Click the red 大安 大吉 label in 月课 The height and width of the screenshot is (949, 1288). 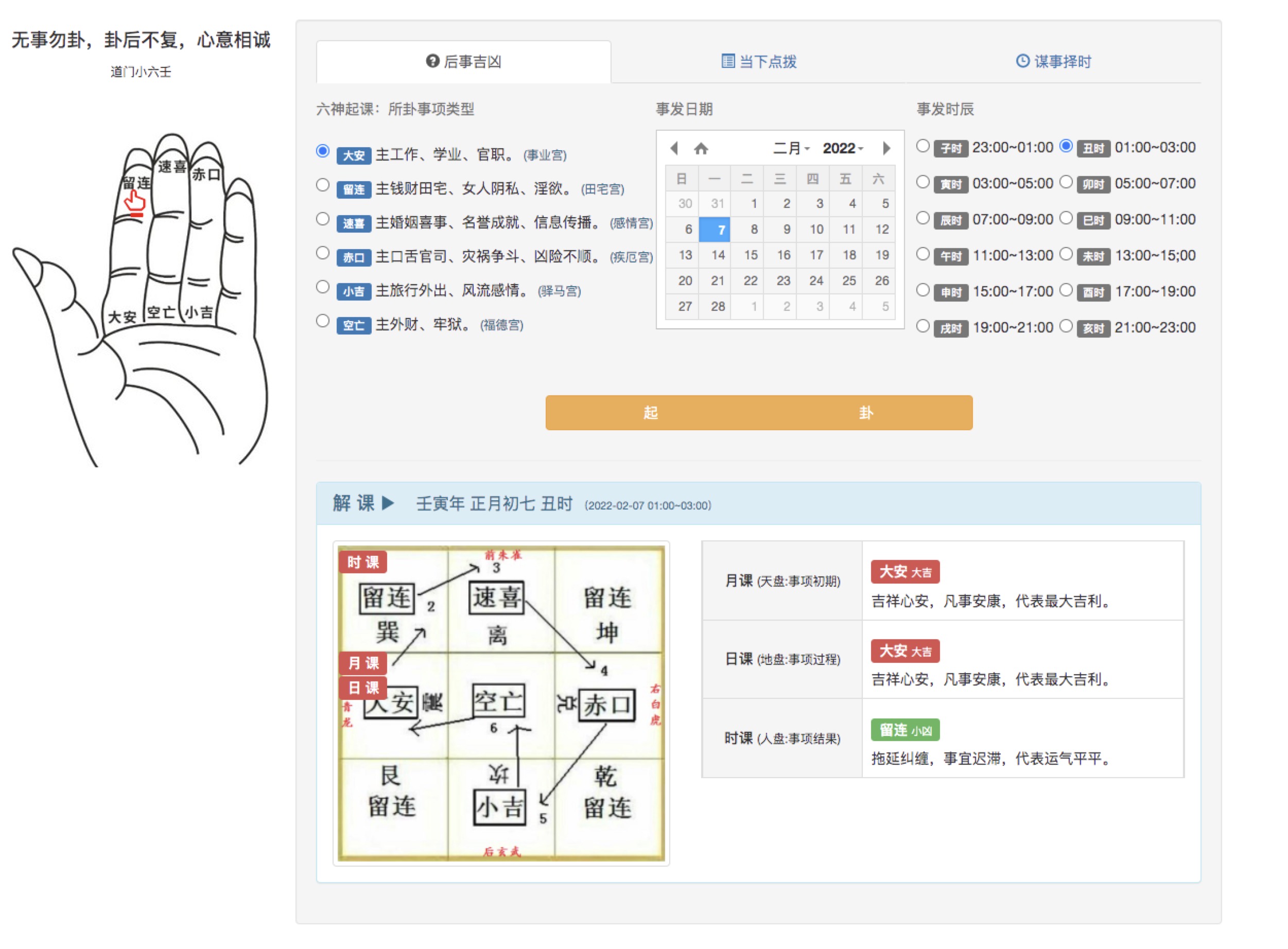pyautogui.click(x=904, y=572)
